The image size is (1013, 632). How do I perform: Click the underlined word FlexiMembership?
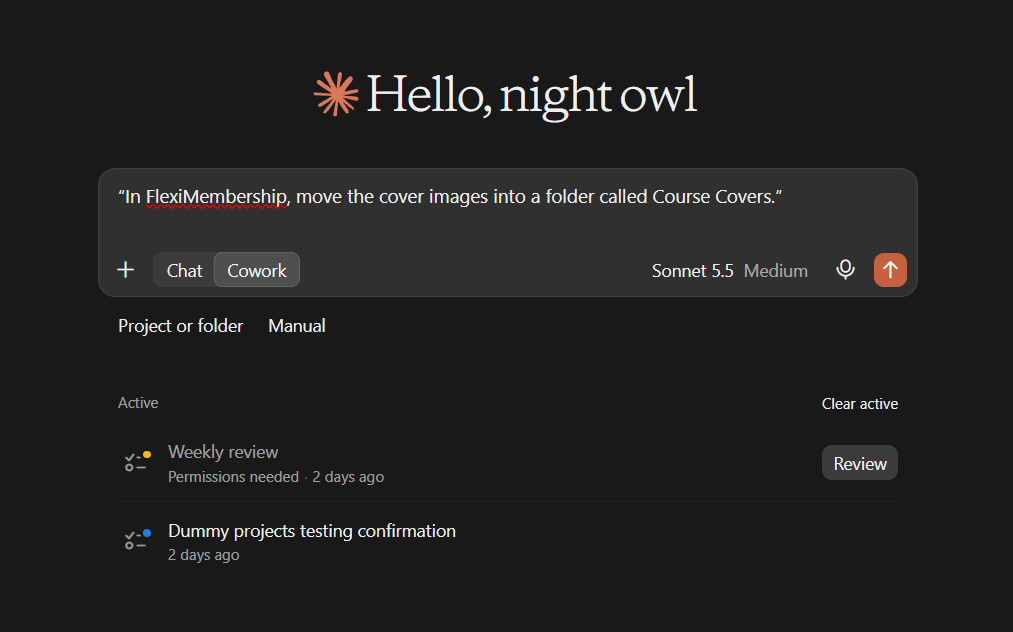pos(216,196)
